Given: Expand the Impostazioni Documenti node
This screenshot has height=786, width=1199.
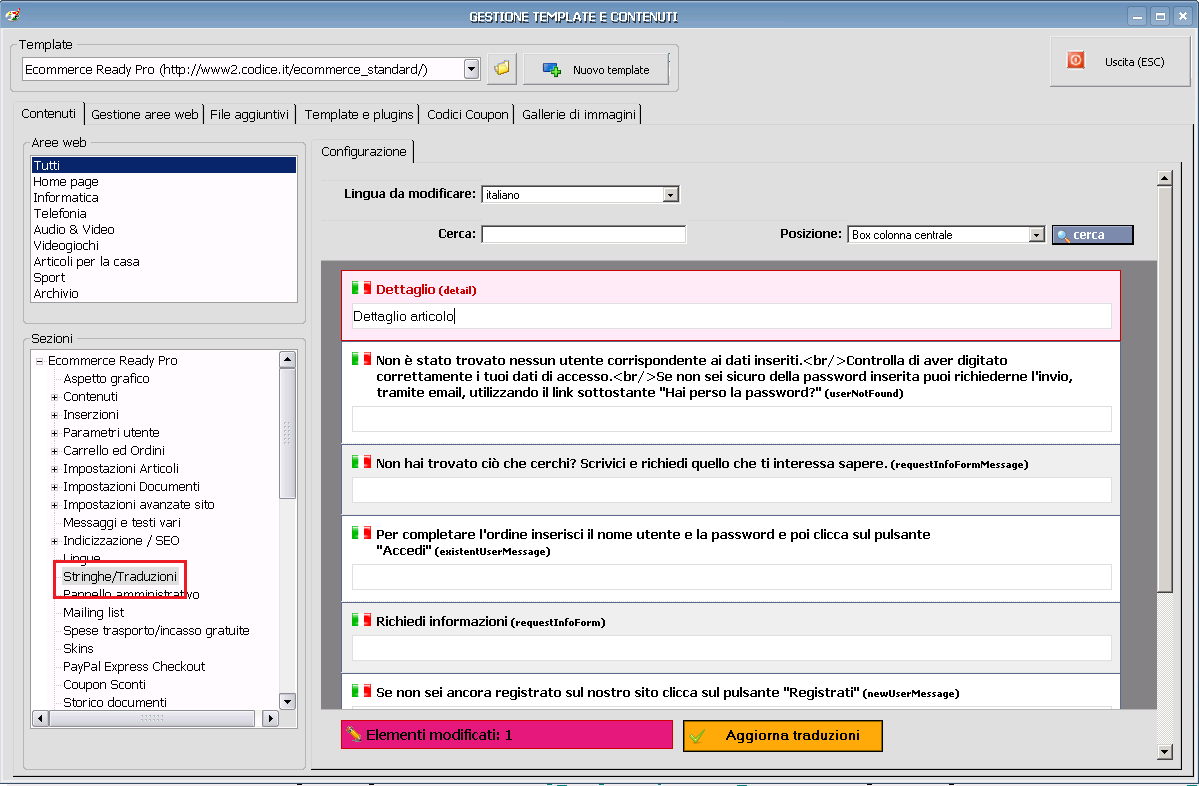Looking at the screenshot, I should coord(54,487).
